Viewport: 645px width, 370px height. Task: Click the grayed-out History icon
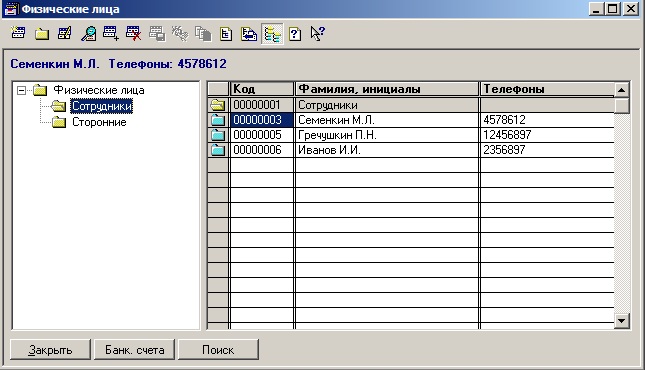(x=180, y=34)
